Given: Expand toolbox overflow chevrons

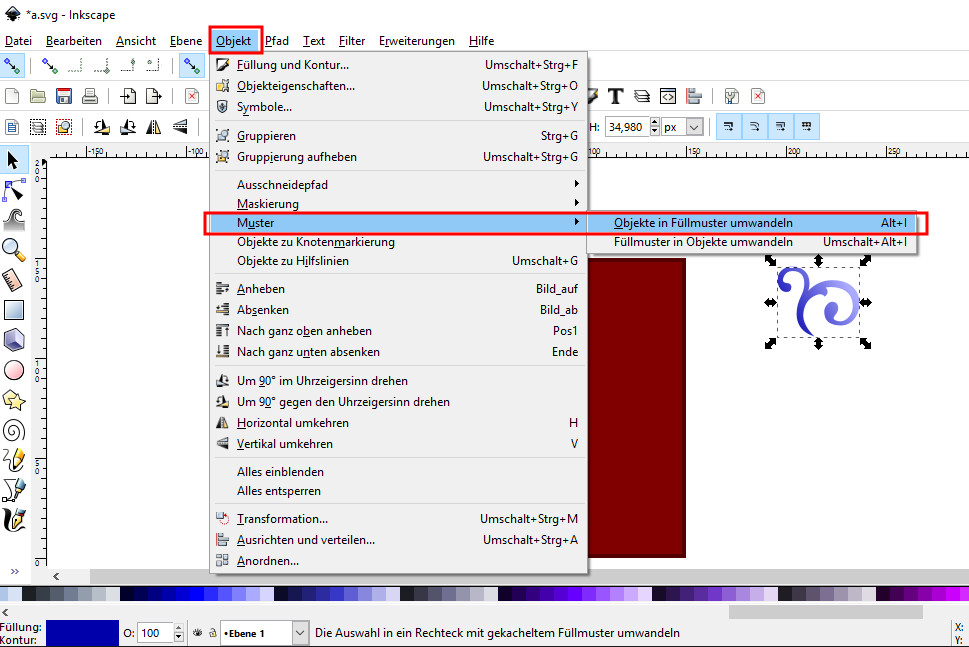Looking at the screenshot, I should pos(15,571).
